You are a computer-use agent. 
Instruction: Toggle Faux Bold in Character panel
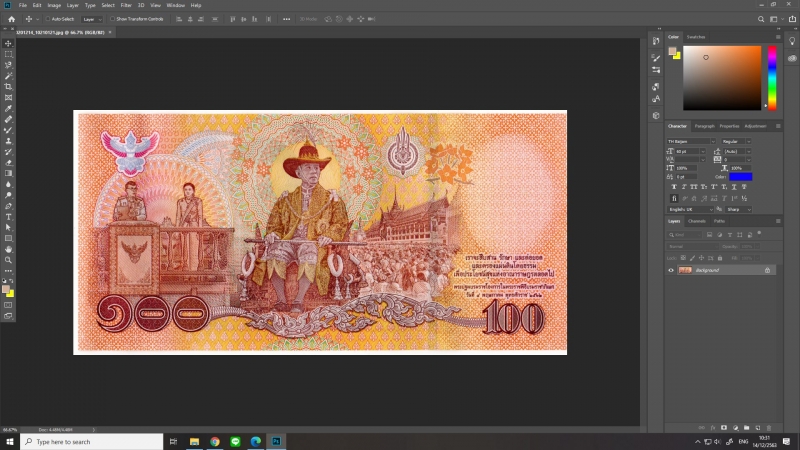674,187
